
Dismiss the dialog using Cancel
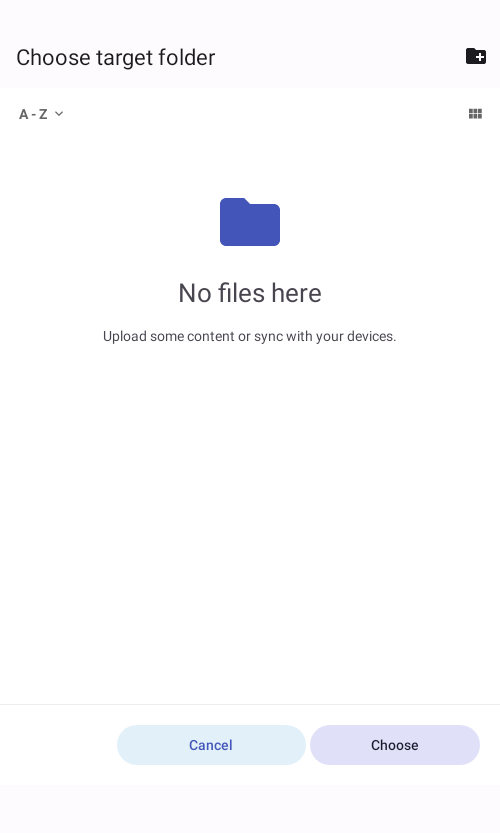pos(211,745)
